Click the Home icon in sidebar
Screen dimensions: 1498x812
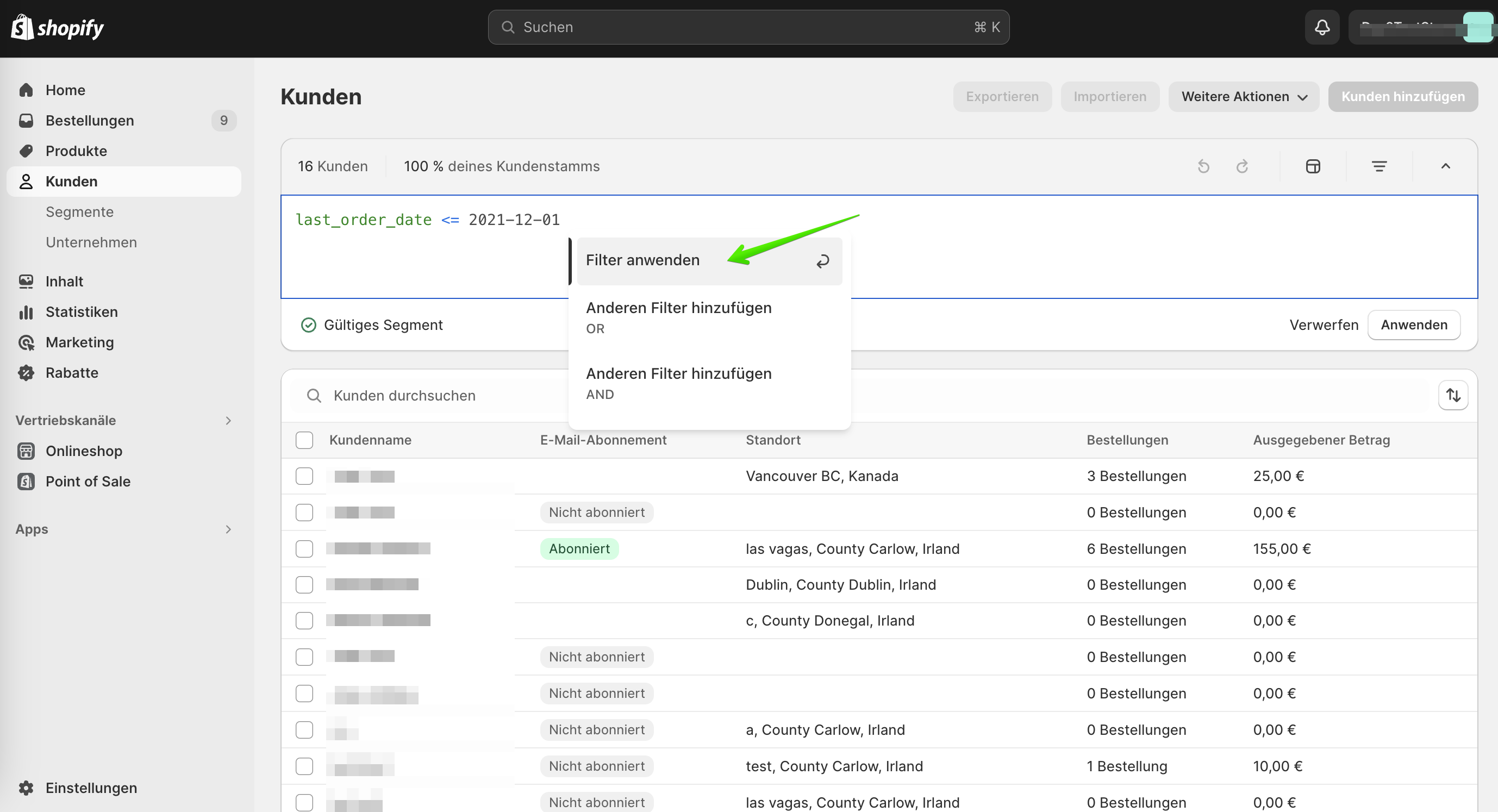tap(26, 90)
